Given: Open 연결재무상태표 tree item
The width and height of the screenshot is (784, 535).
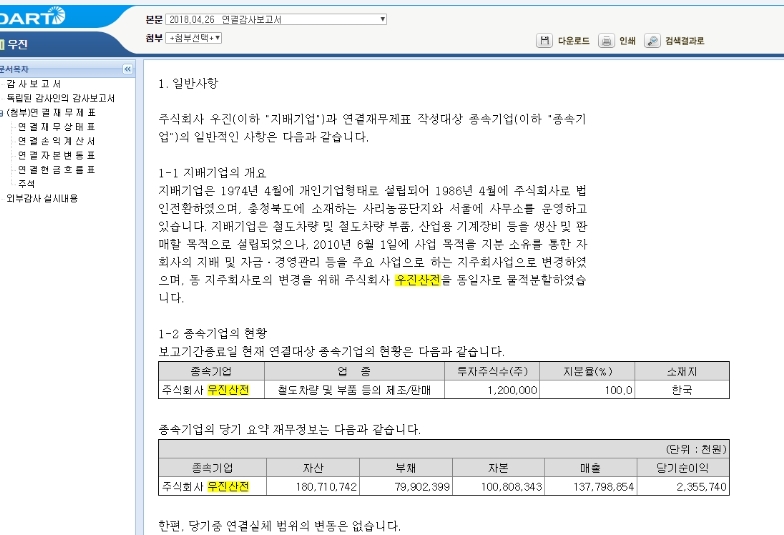Looking at the screenshot, I should click(x=56, y=126).
